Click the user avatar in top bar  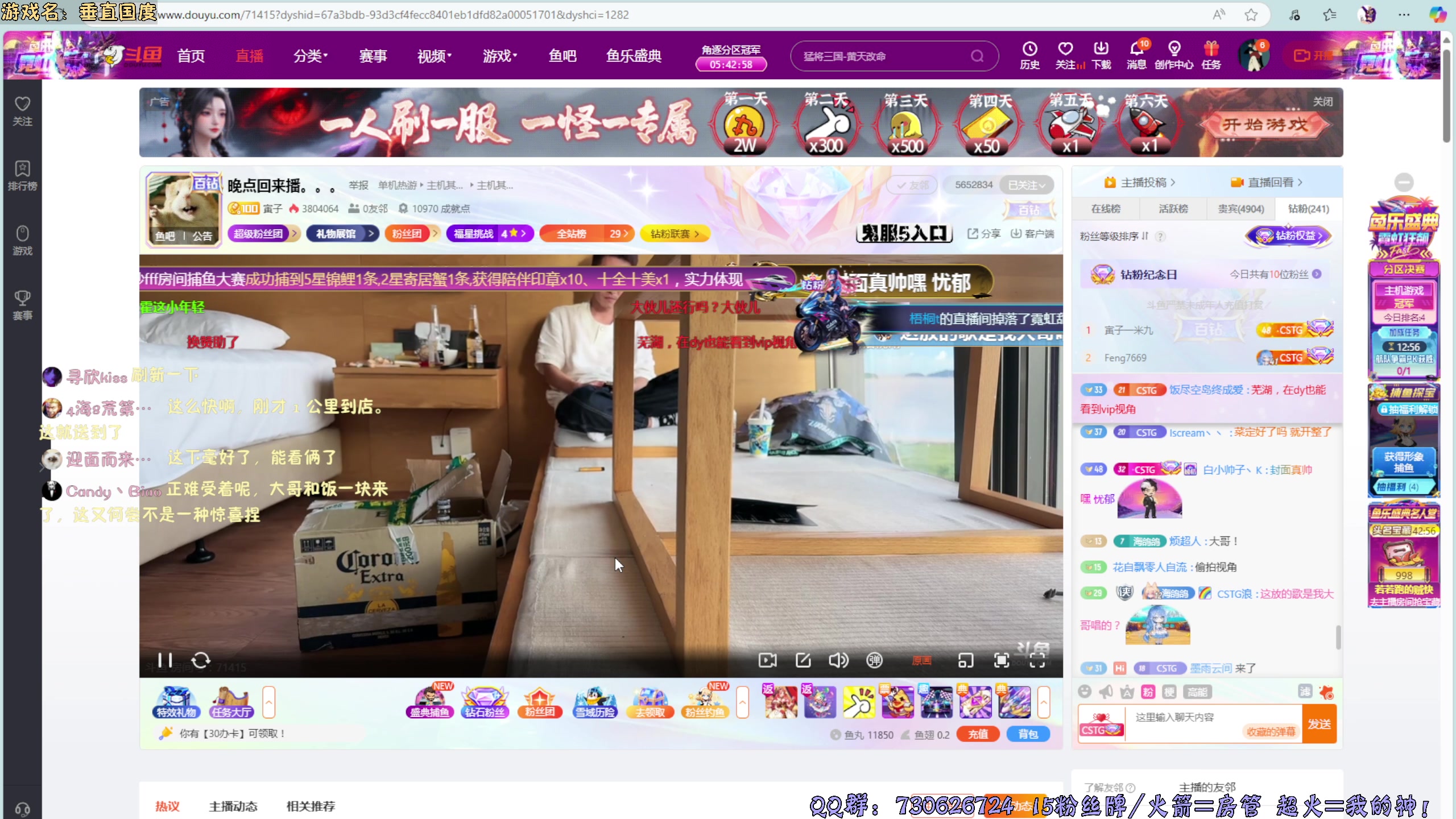point(1254,56)
